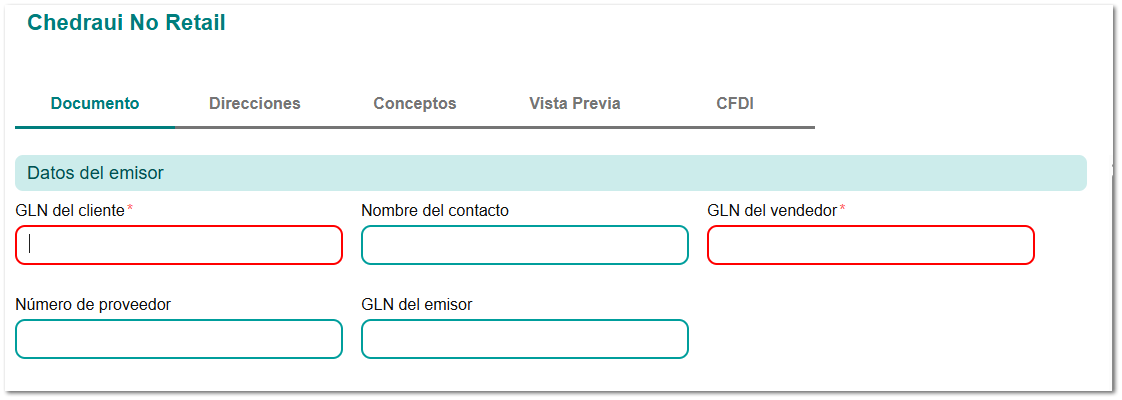1122x400 pixels.
Task: Click the "GLN del vendedor" label text
Action: [772, 210]
